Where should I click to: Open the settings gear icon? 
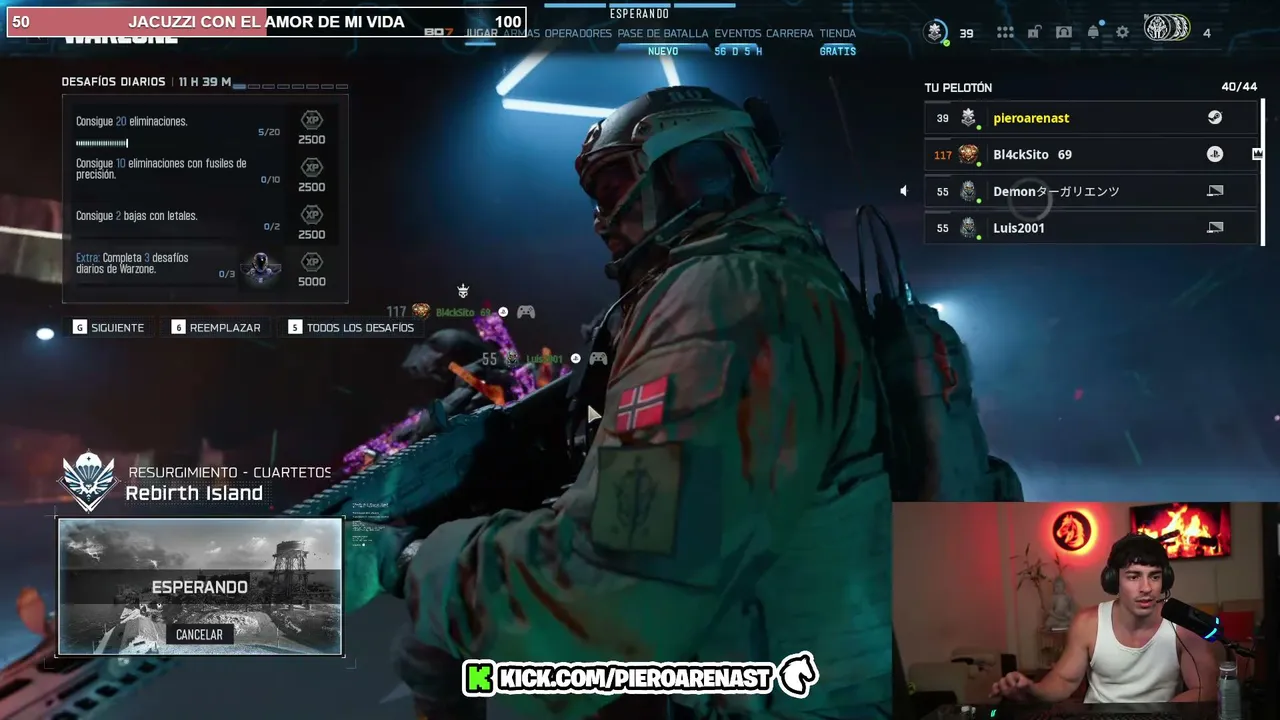(x=1122, y=33)
